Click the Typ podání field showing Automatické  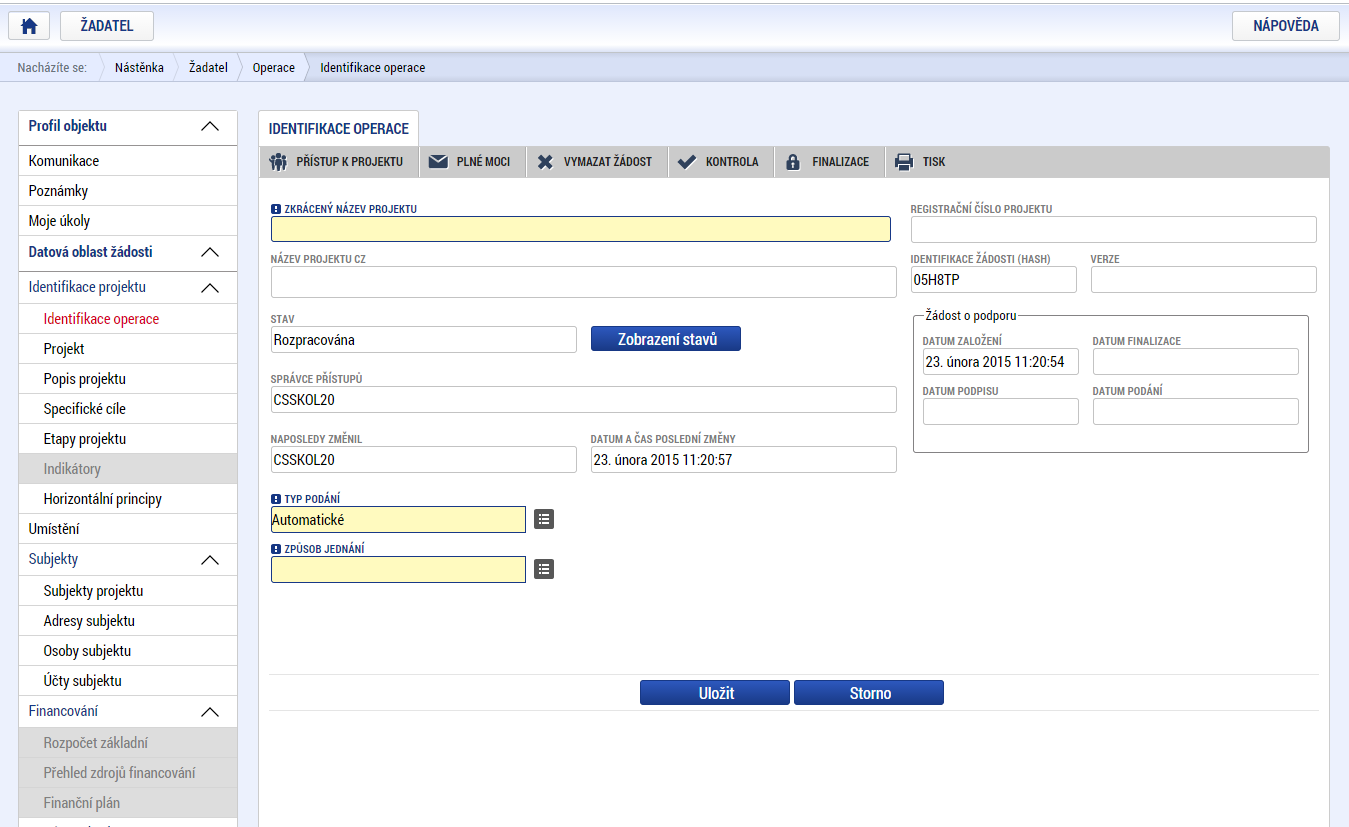pyautogui.click(x=398, y=519)
